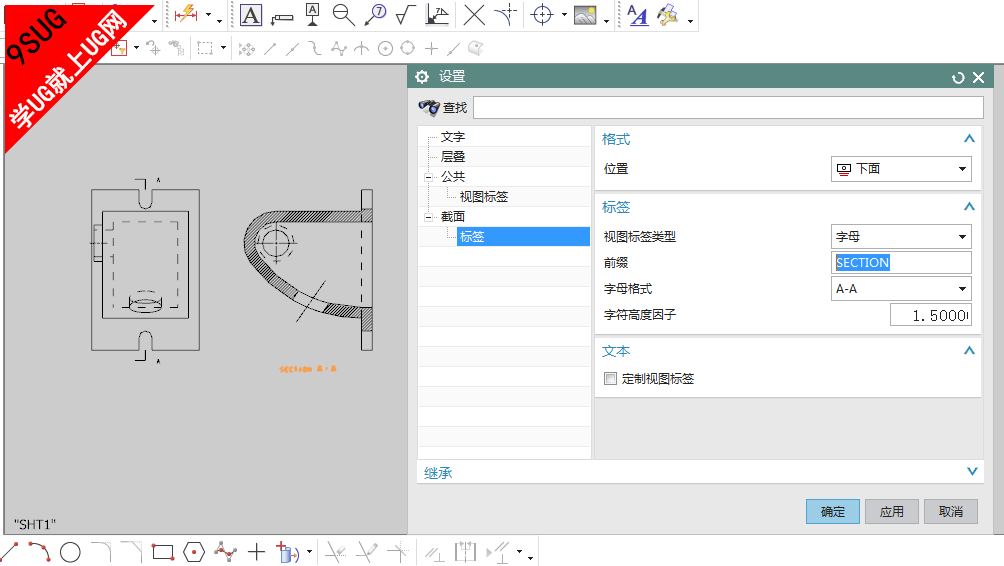1004x566 pixels.
Task: Select the rapid dimension tool
Action: (186, 14)
